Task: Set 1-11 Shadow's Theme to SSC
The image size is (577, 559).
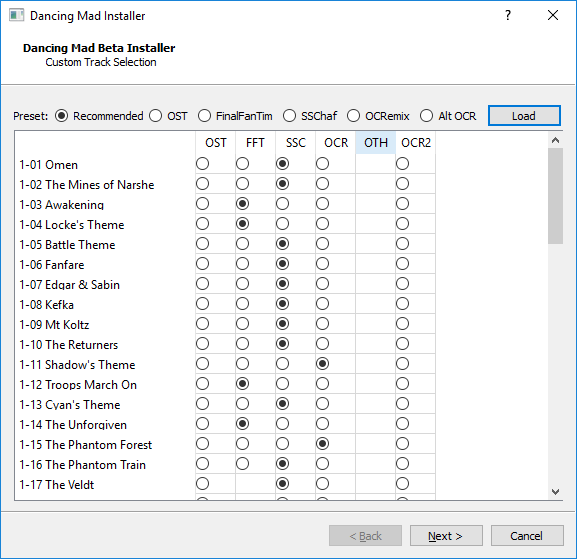Action: 283,364
